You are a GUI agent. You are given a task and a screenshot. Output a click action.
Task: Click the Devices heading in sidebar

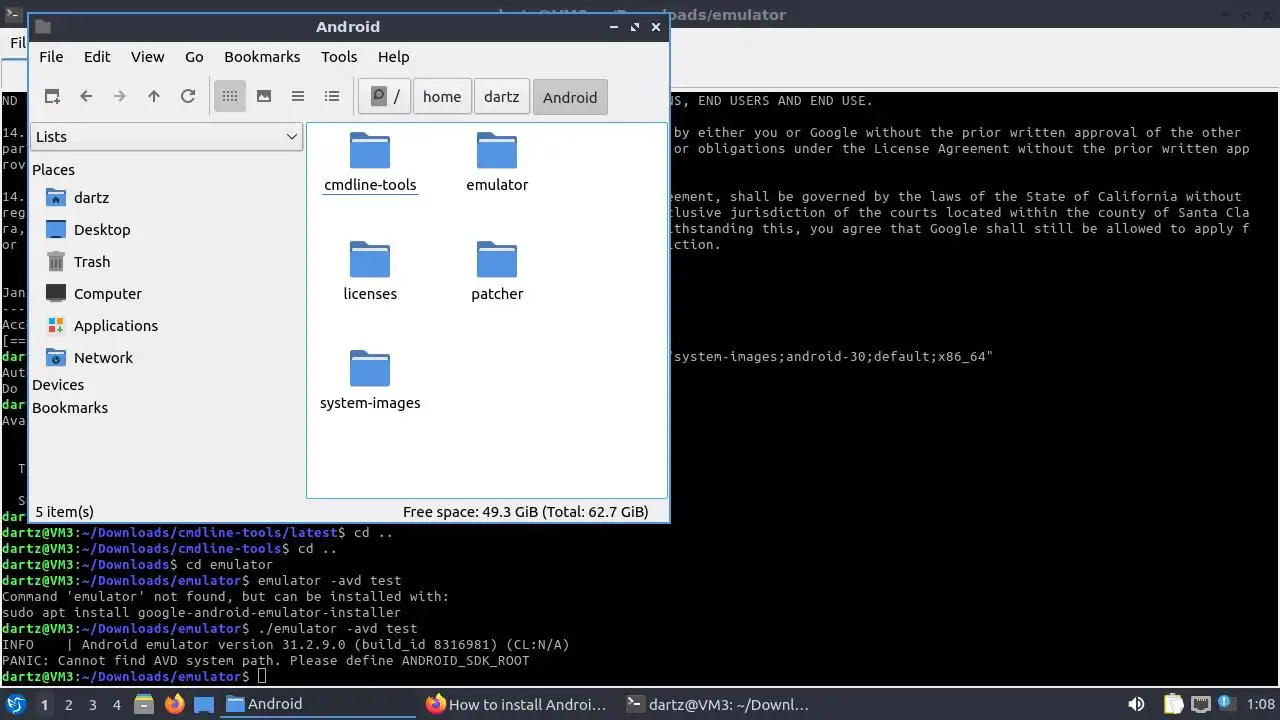click(x=58, y=385)
